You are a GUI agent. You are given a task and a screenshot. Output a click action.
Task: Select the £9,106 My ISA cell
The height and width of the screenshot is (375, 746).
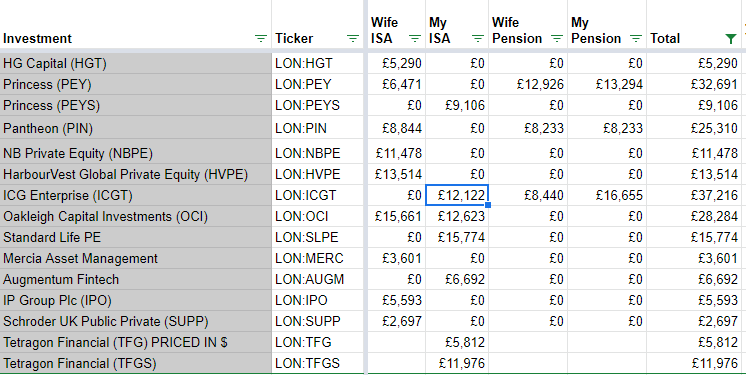click(x=457, y=105)
